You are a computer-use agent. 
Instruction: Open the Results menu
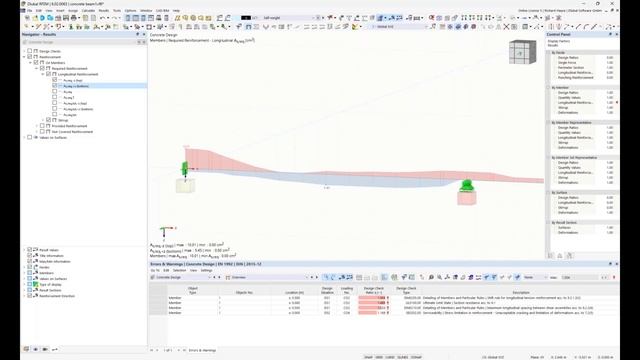104,11
